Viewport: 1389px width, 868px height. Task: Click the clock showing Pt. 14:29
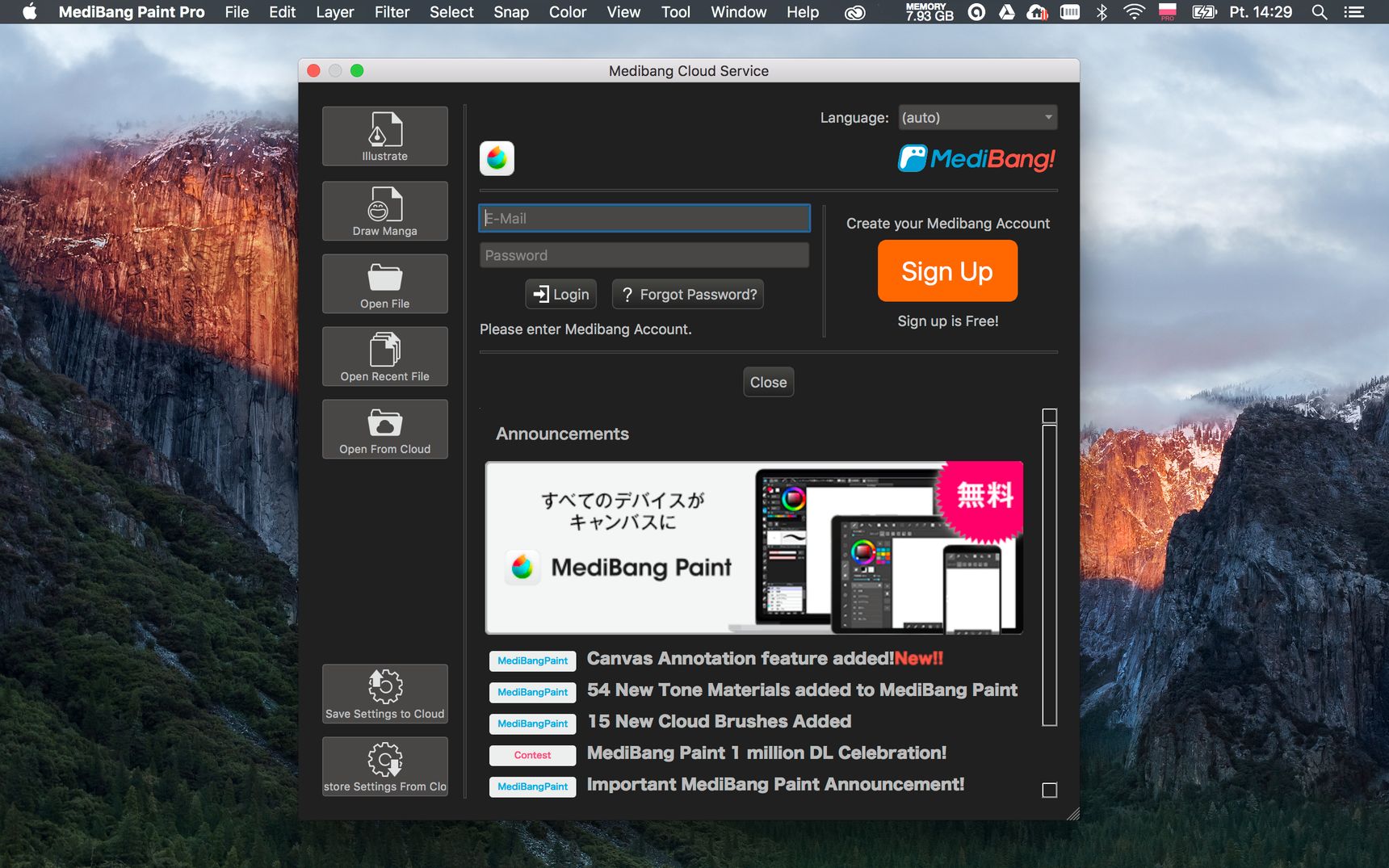tap(1261, 12)
